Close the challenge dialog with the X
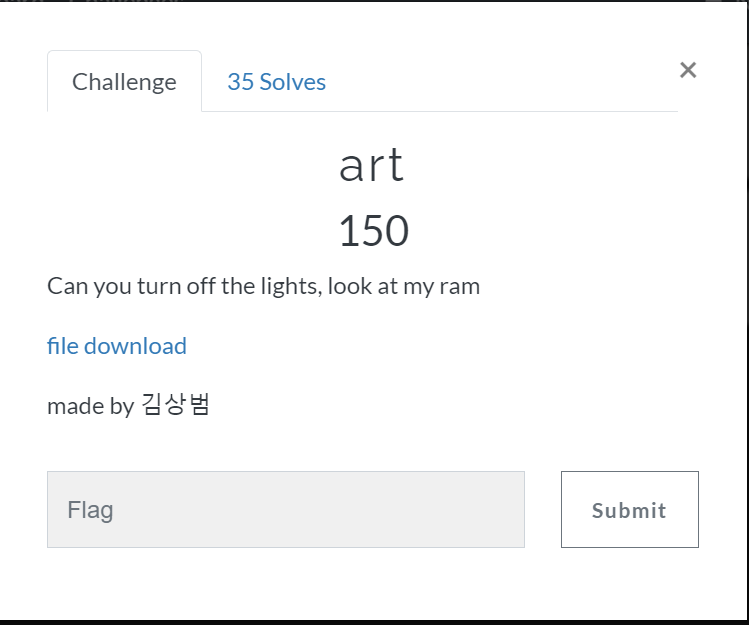 coord(687,70)
